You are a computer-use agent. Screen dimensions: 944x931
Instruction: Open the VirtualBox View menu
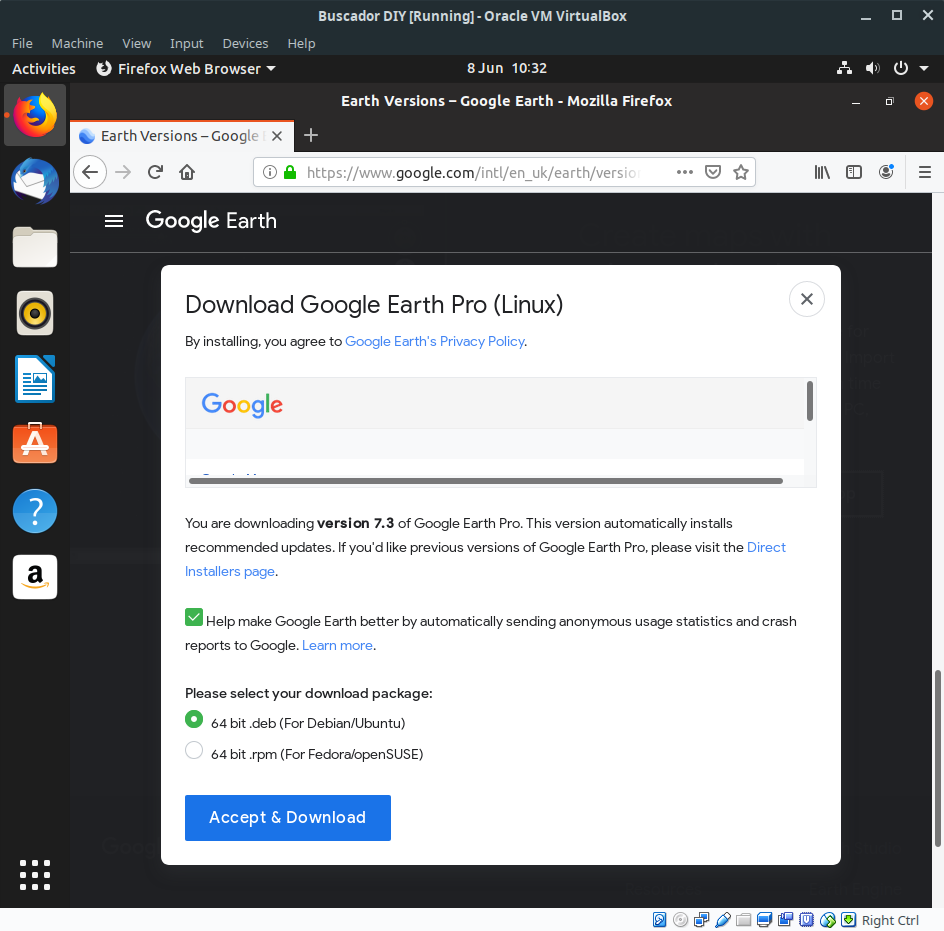[x=137, y=43]
